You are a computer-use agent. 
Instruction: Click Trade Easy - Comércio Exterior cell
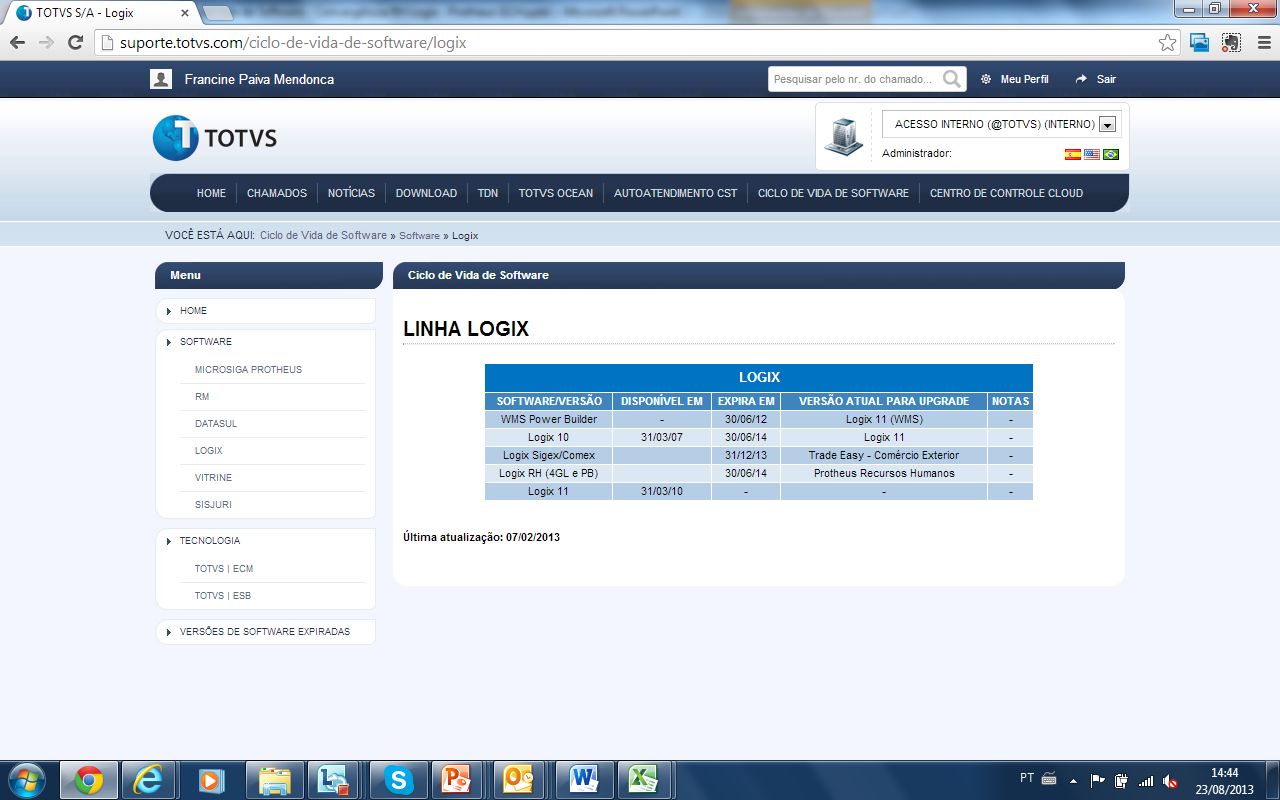click(x=884, y=456)
